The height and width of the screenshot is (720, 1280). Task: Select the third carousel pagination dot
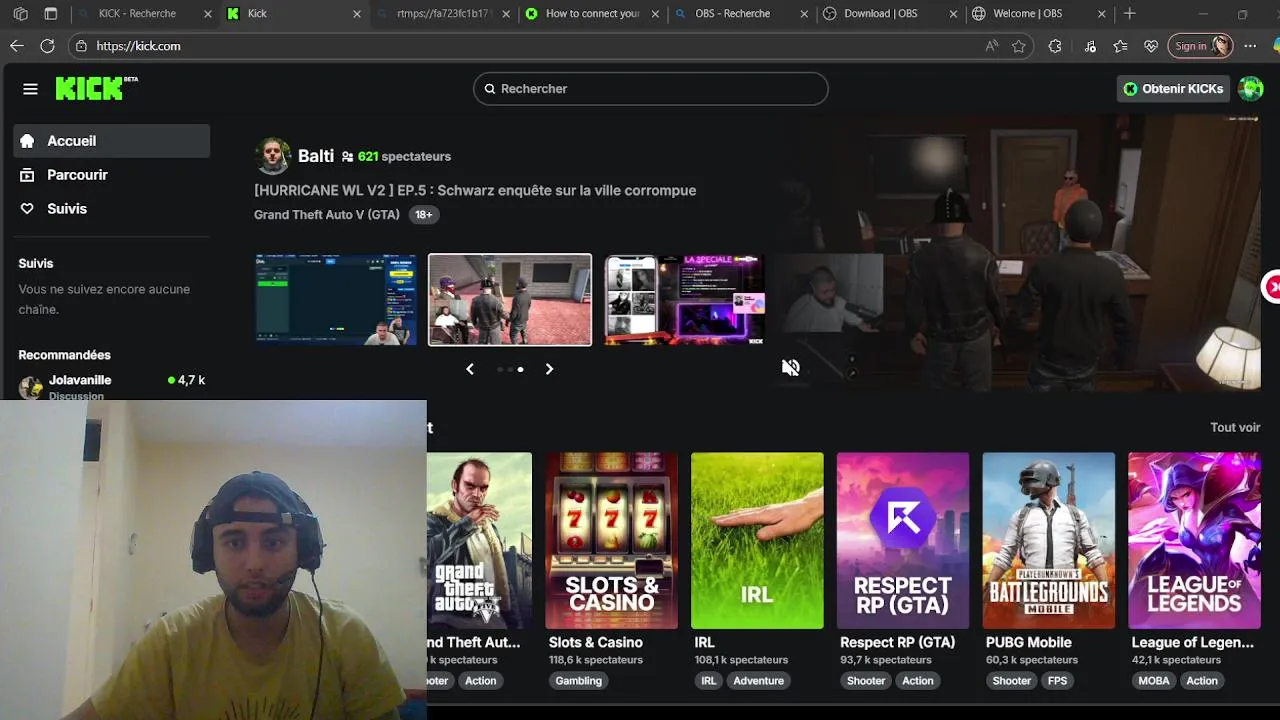pyautogui.click(x=520, y=369)
